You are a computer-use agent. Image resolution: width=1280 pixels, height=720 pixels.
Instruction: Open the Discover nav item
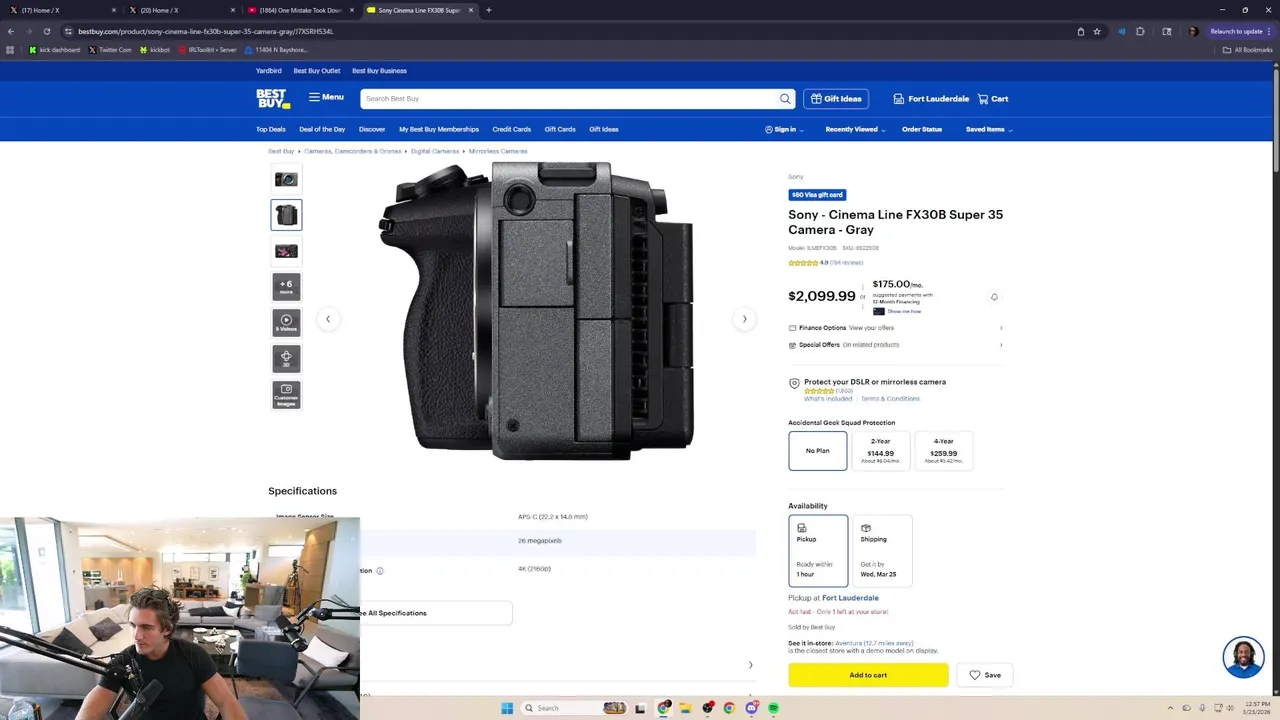pyautogui.click(x=372, y=129)
